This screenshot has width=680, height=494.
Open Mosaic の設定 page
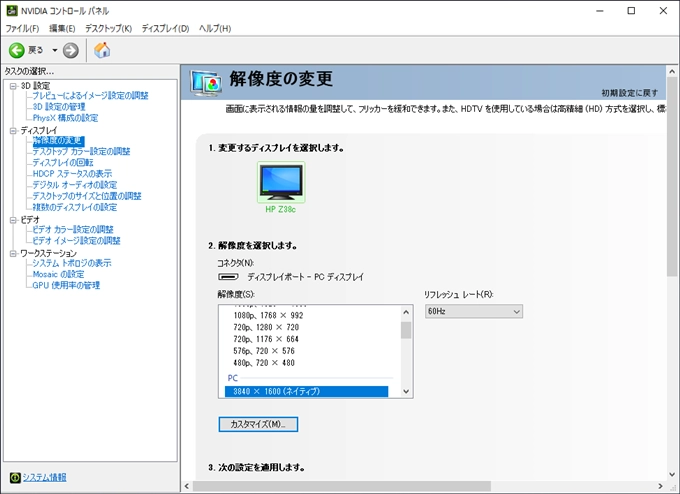(x=59, y=275)
